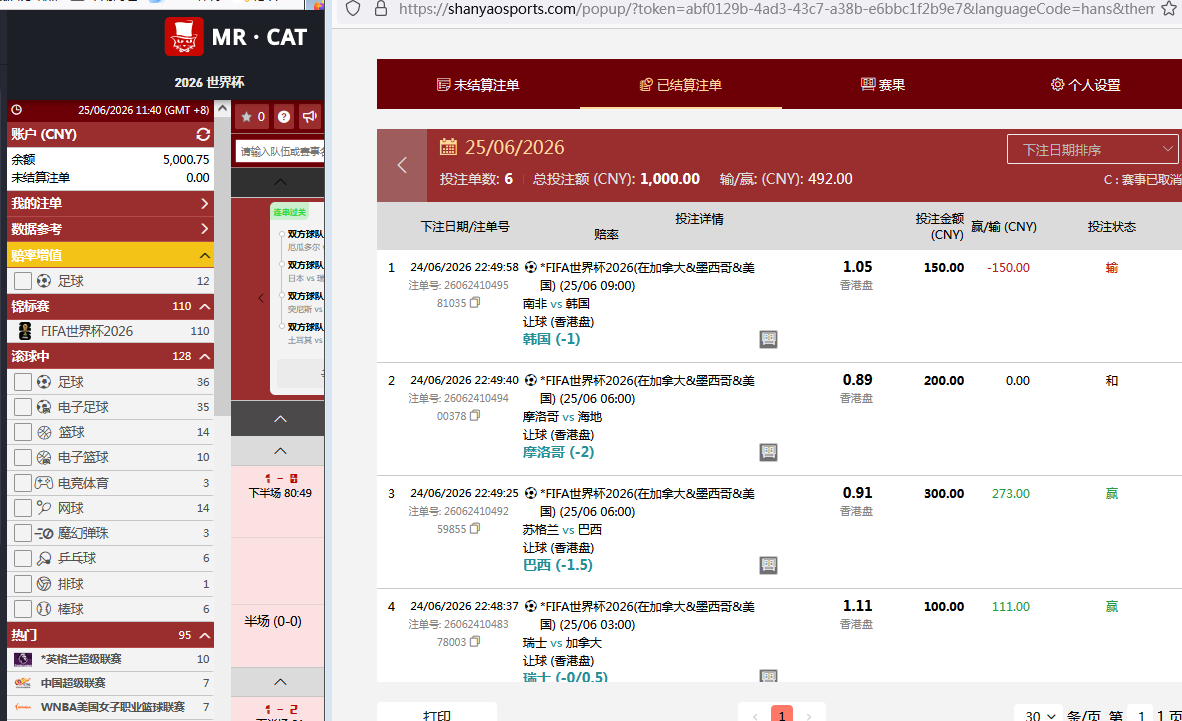This screenshot has height=721, width=1182.
Task: Click the team or event search field
Action: [280, 152]
